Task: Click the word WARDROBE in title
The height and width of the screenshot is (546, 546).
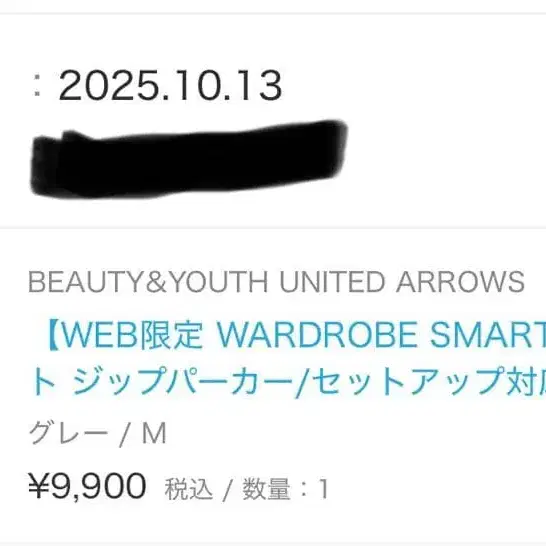Action: [x=317, y=336]
